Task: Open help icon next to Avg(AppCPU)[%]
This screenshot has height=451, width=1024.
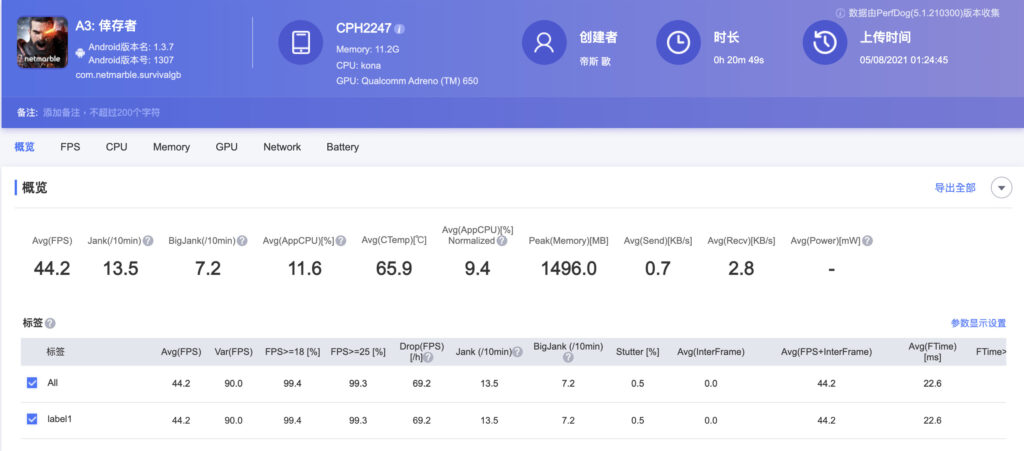Action: click(x=341, y=241)
